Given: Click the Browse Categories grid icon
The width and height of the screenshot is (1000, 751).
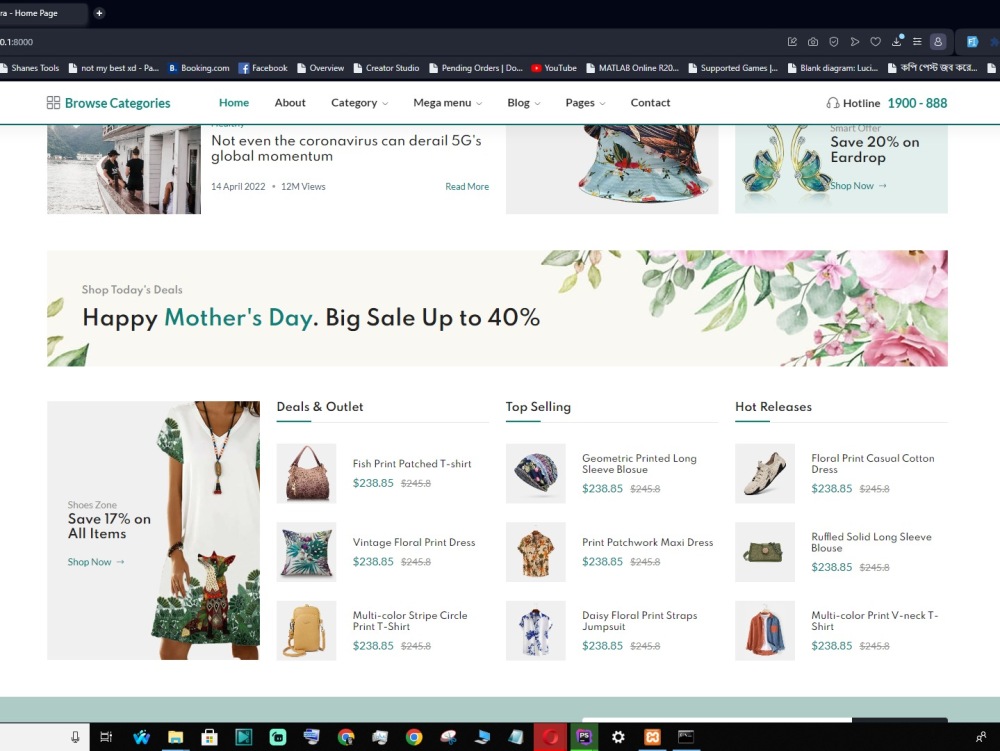Looking at the screenshot, I should tap(54, 103).
